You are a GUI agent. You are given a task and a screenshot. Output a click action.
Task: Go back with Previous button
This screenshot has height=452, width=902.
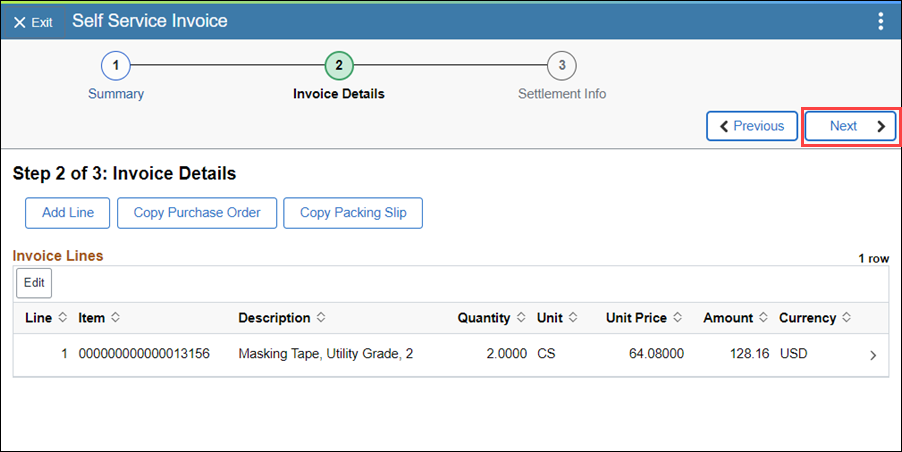click(x=752, y=126)
